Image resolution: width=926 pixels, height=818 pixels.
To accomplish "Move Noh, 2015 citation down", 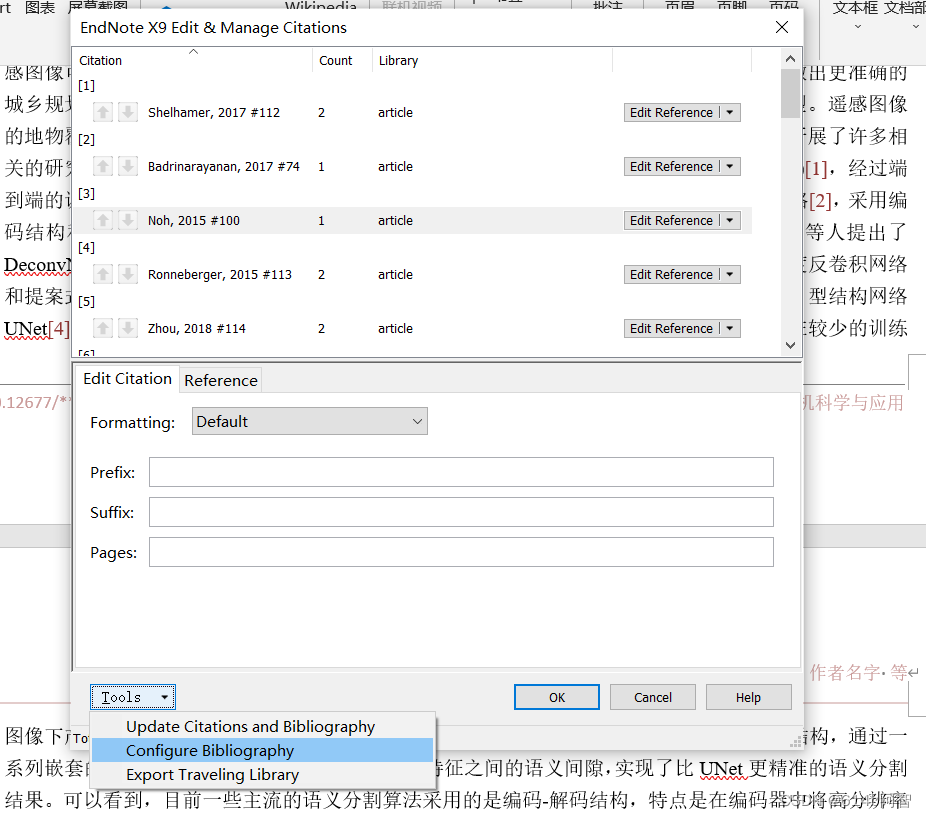I will pyautogui.click(x=128, y=220).
